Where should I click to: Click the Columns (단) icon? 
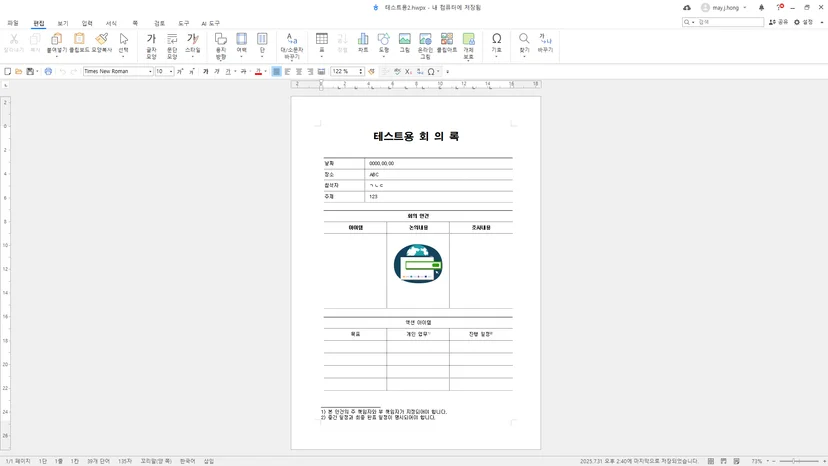(x=262, y=39)
